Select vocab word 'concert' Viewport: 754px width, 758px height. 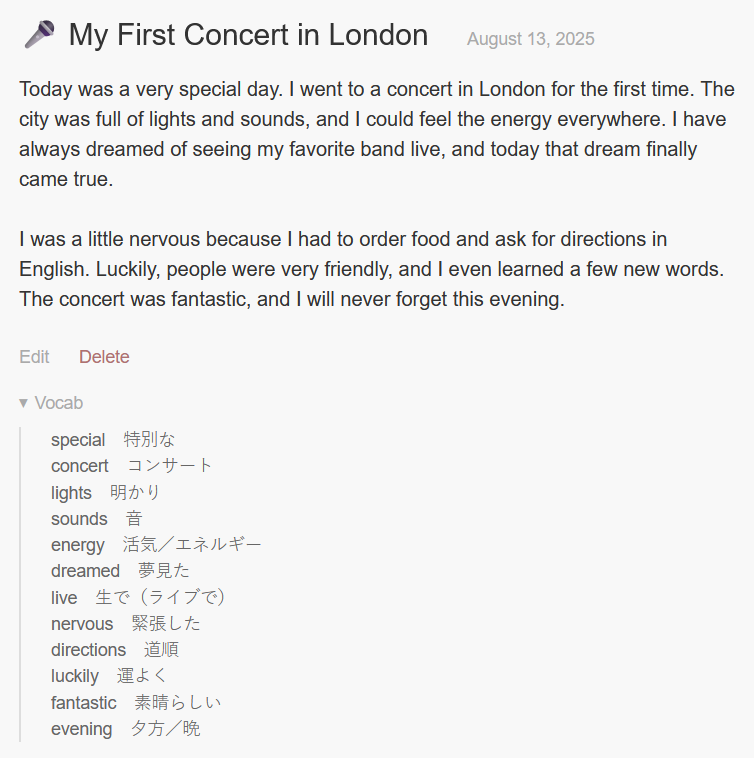pos(80,466)
